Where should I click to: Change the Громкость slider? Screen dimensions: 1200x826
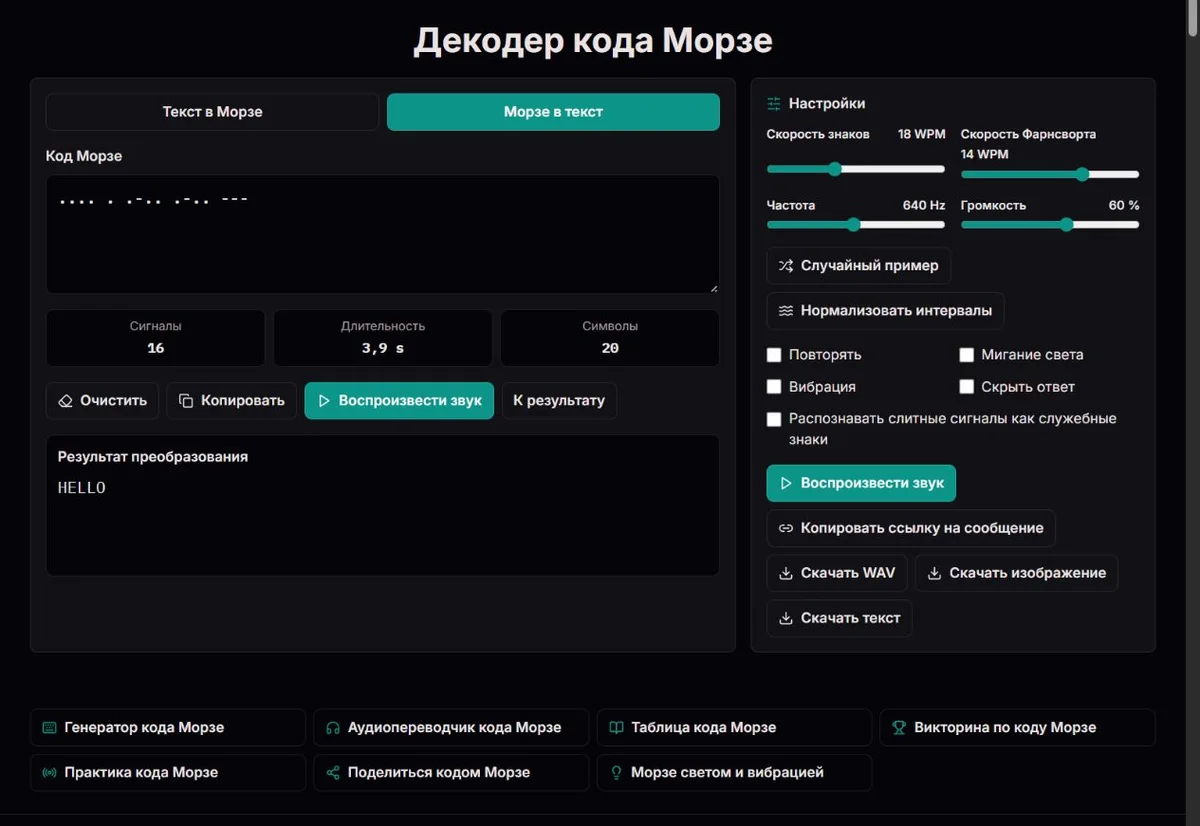(1050, 225)
